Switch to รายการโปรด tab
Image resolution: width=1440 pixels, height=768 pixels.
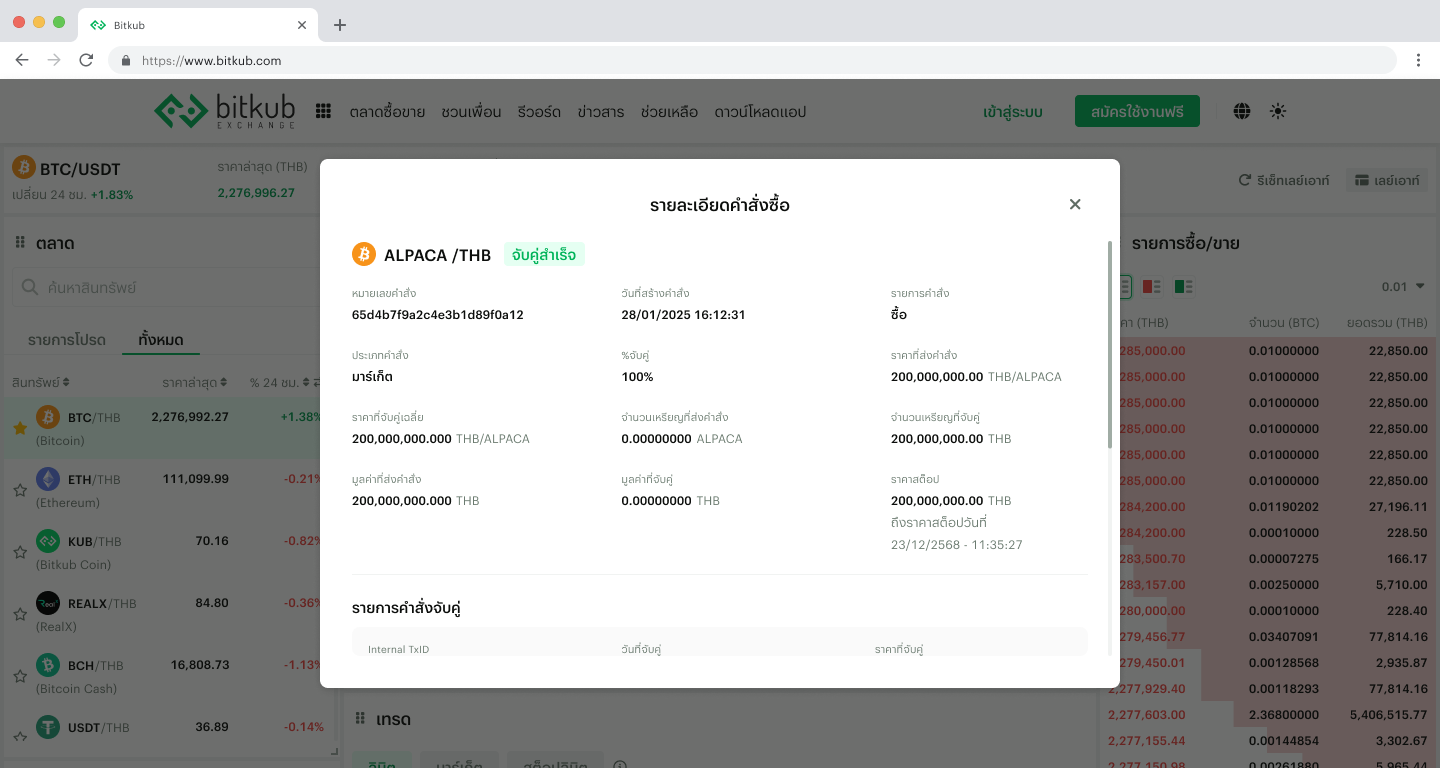click(67, 340)
